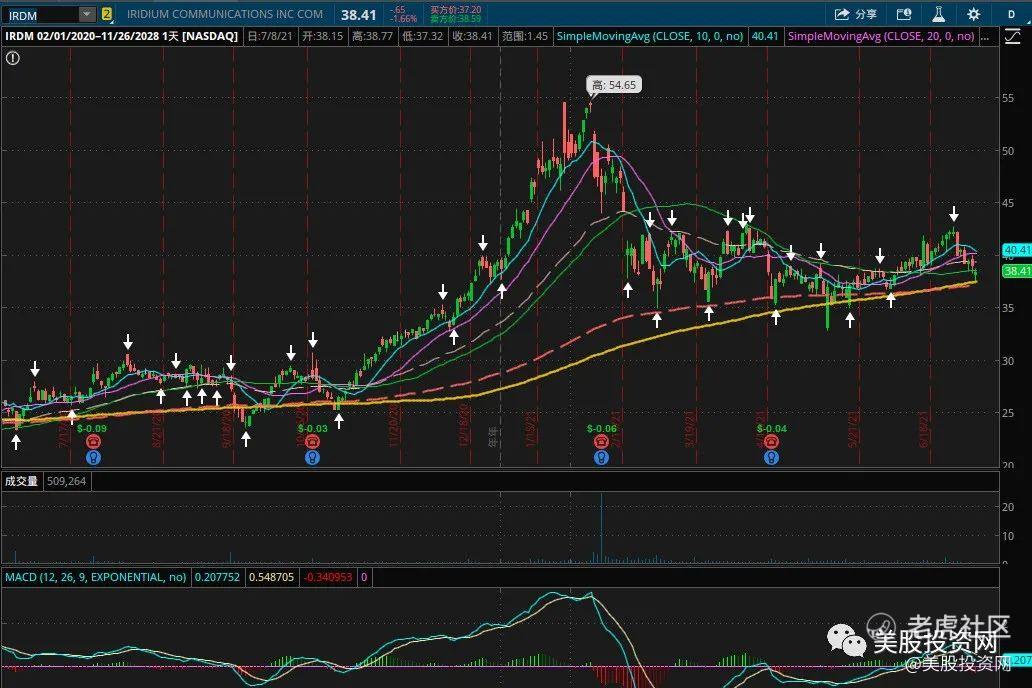The height and width of the screenshot is (688, 1032).
Task: Open the symbol dropdown arrow next to IRDM
Action: (87, 14)
